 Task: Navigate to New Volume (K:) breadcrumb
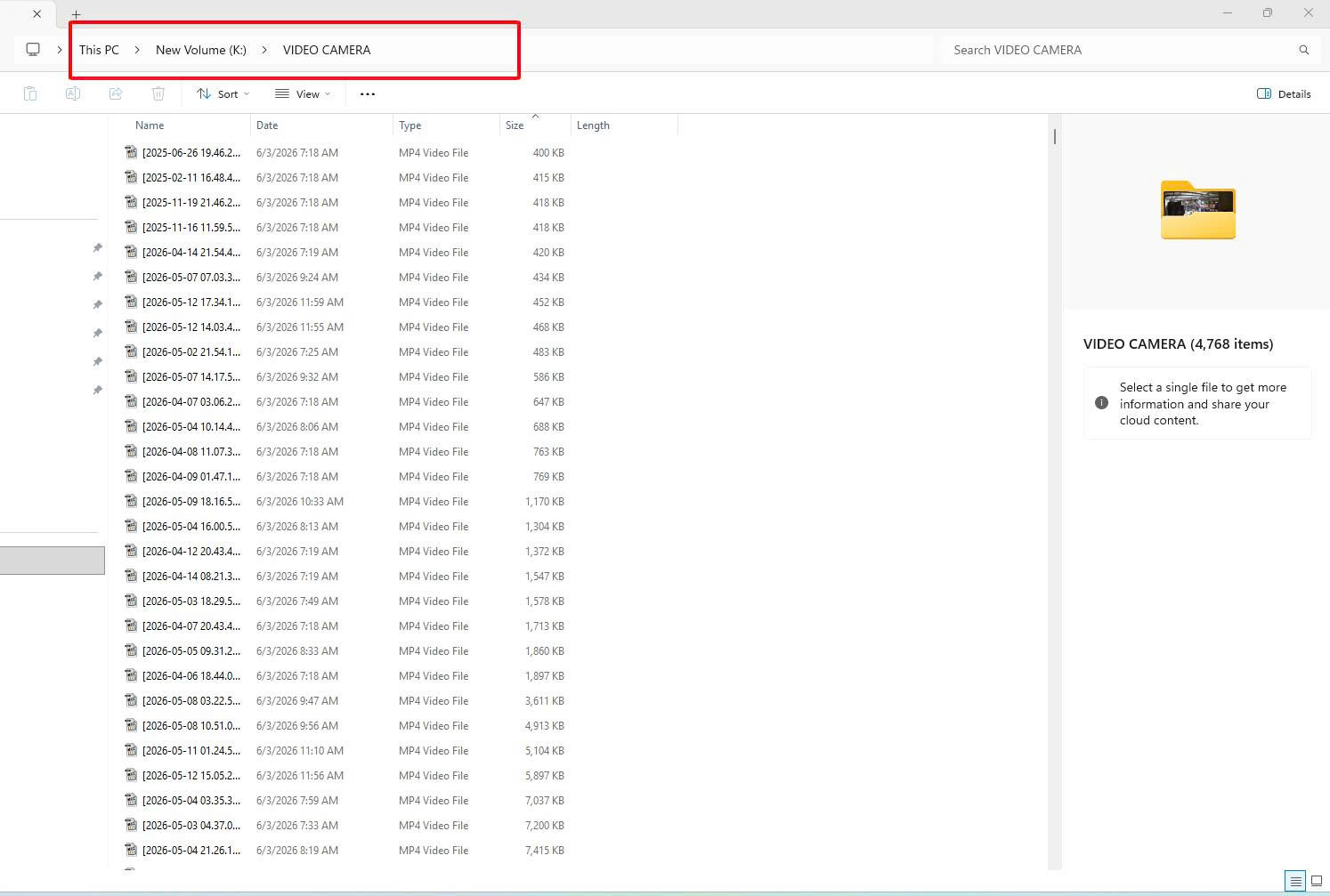tap(201, 50)
